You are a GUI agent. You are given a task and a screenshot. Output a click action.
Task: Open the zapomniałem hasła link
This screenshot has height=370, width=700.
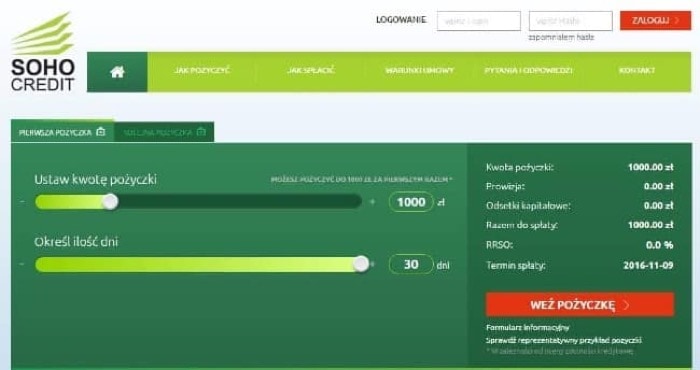[x=561, y=37]
